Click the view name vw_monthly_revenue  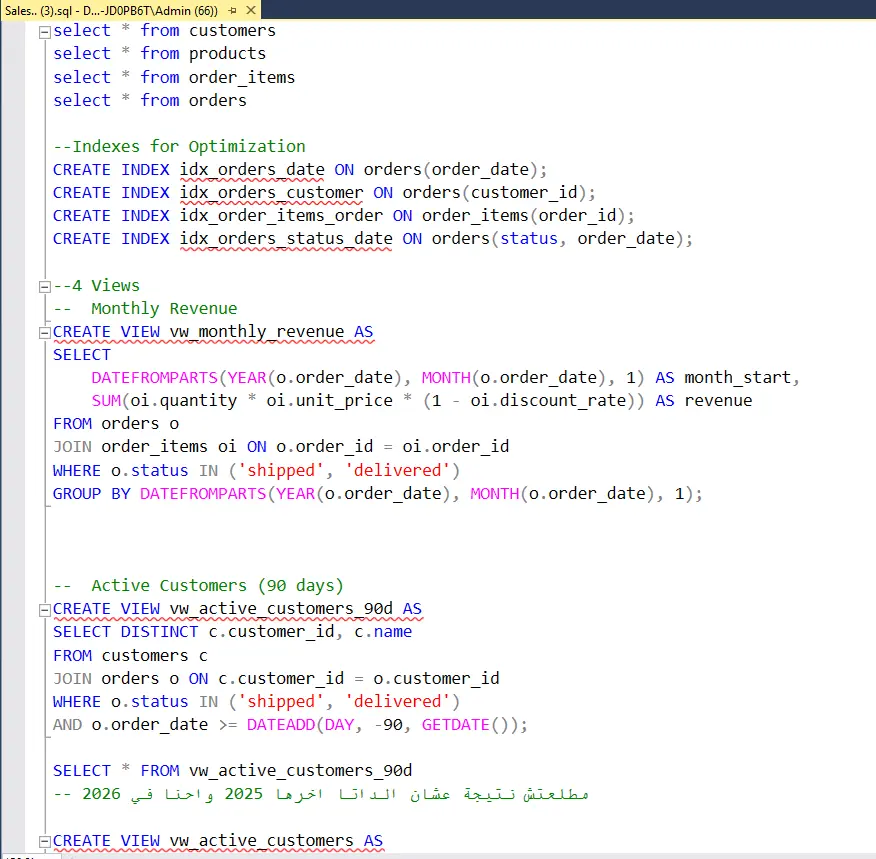256,332
